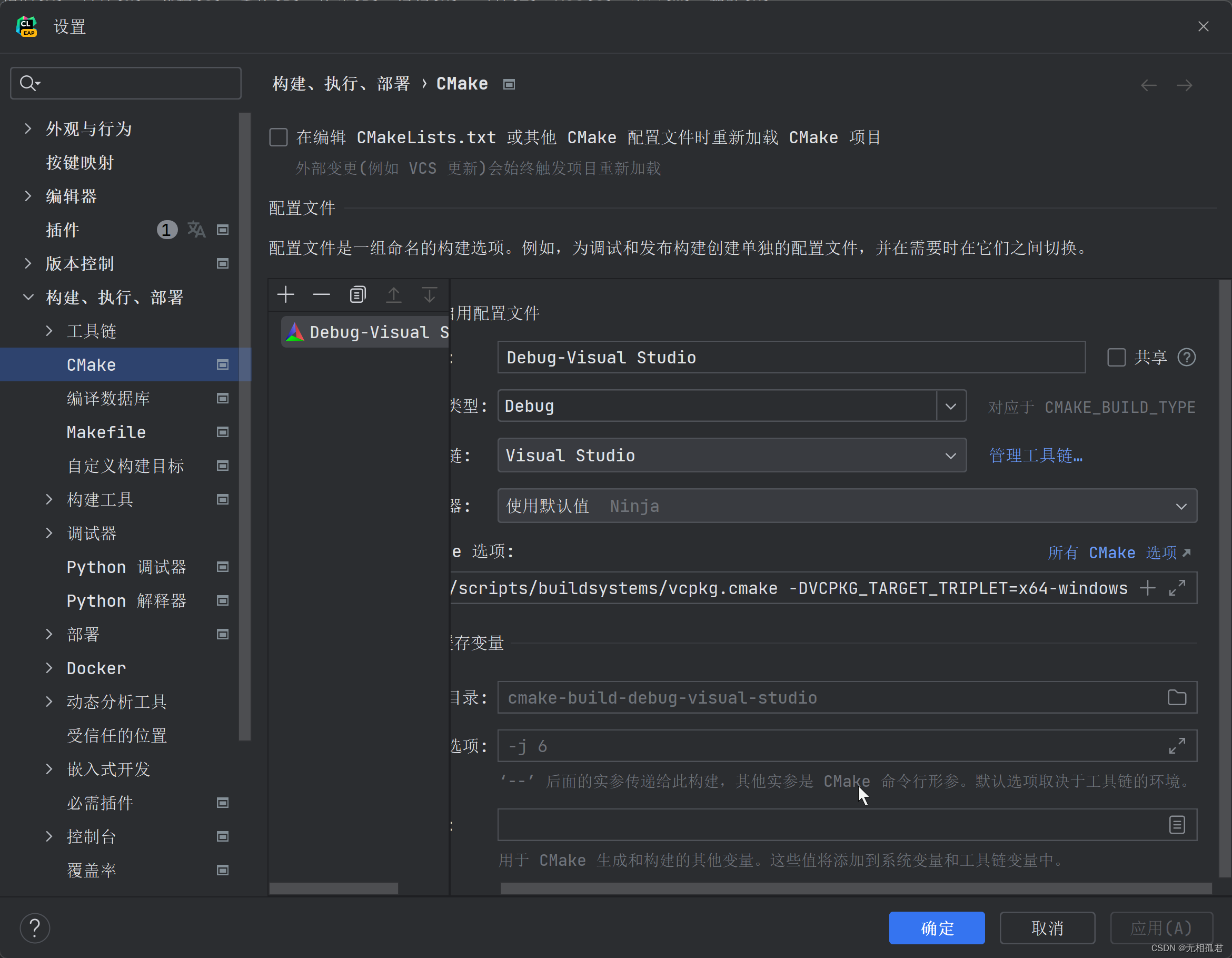This screenshot has width=1232, height=958.
Task: Click the 确定 OK button
Action: click(x=937, y=927)
